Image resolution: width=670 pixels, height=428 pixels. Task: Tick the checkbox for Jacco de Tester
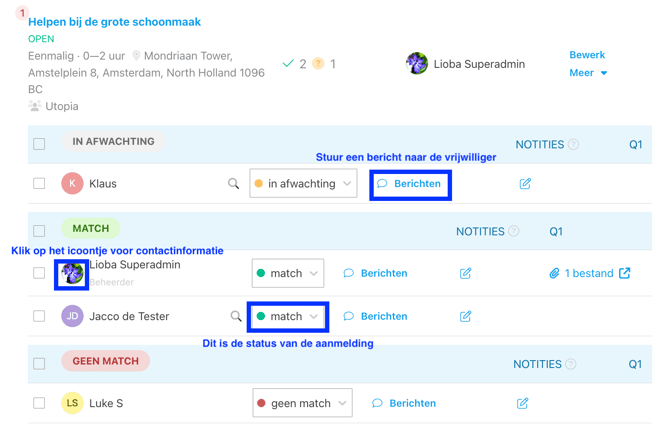pos(39,316)
